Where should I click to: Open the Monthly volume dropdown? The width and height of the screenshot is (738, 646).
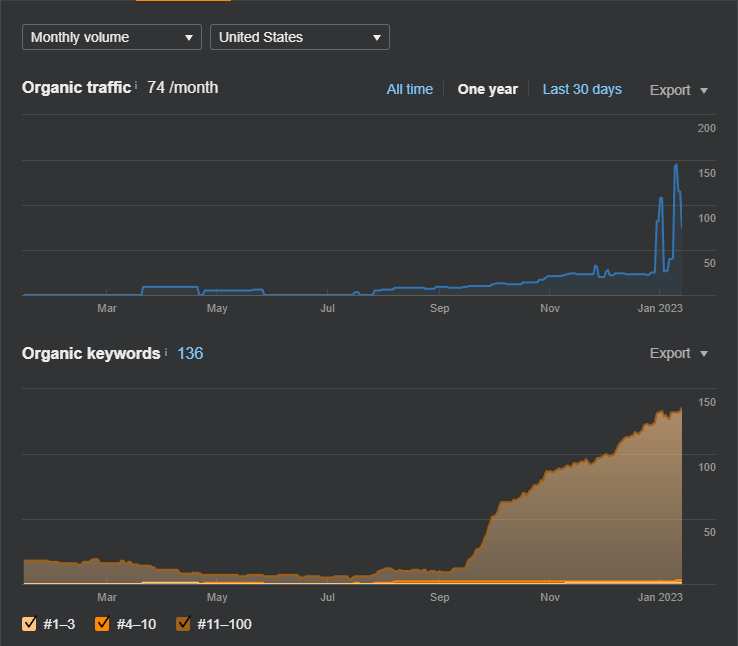(112, 37)
